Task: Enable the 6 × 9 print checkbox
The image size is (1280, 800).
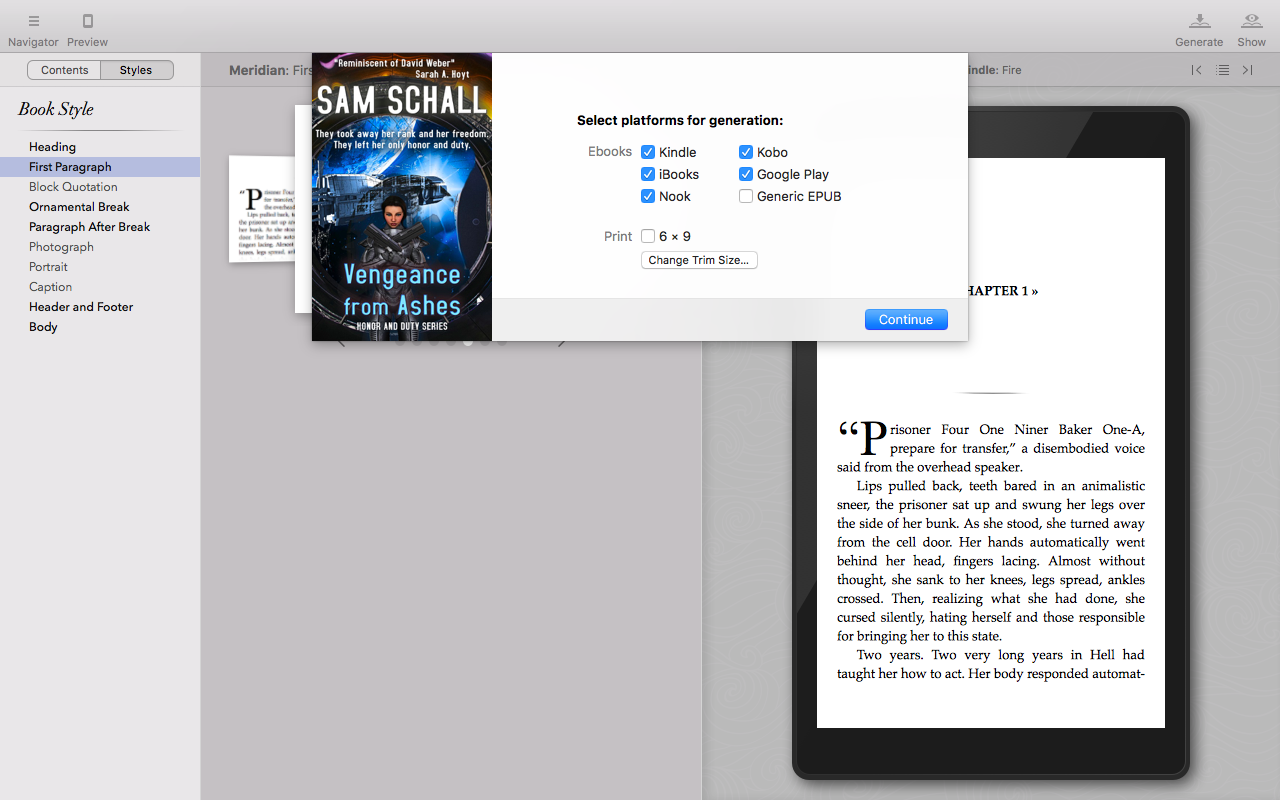Action: click(x=648, y=236)
